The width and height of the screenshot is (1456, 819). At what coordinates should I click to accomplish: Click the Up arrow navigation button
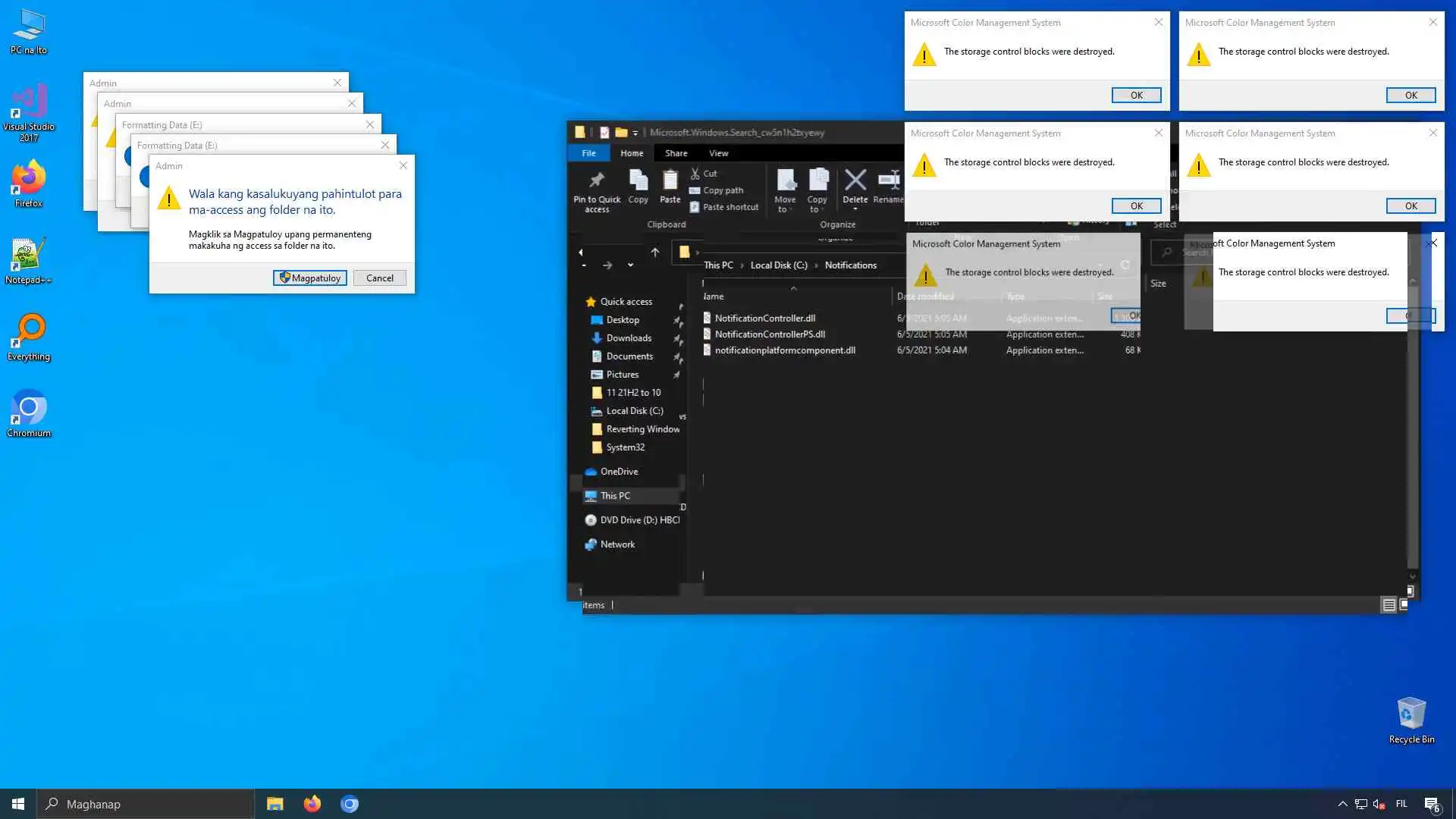654,253
